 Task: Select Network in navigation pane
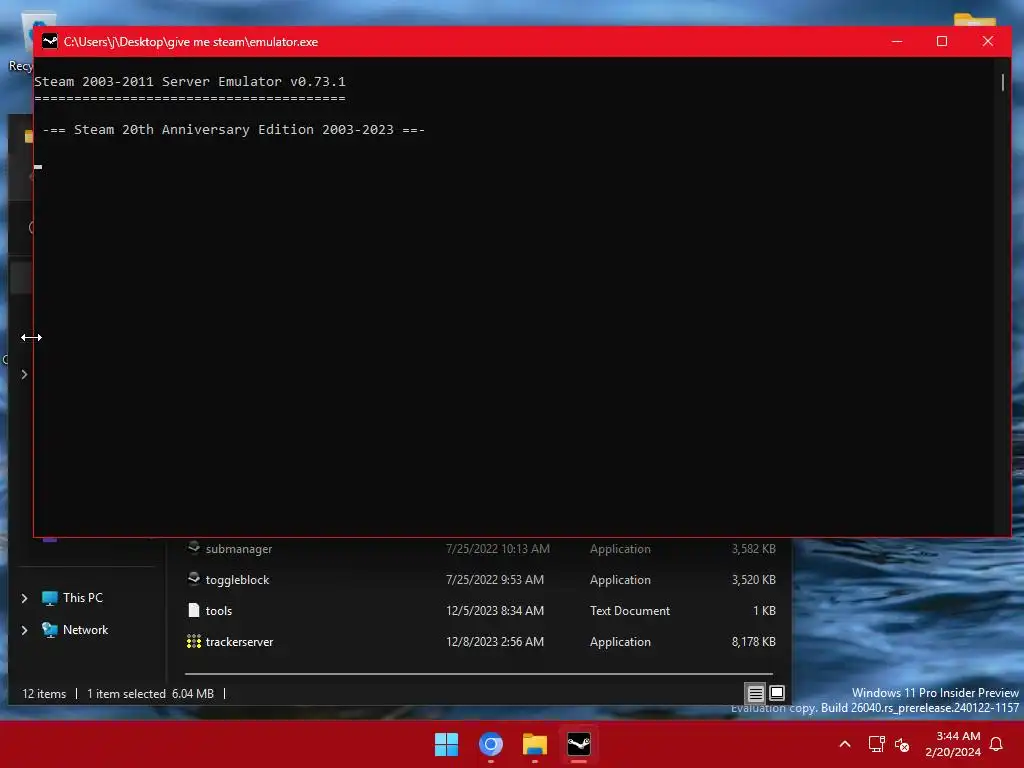pos(86,630)
